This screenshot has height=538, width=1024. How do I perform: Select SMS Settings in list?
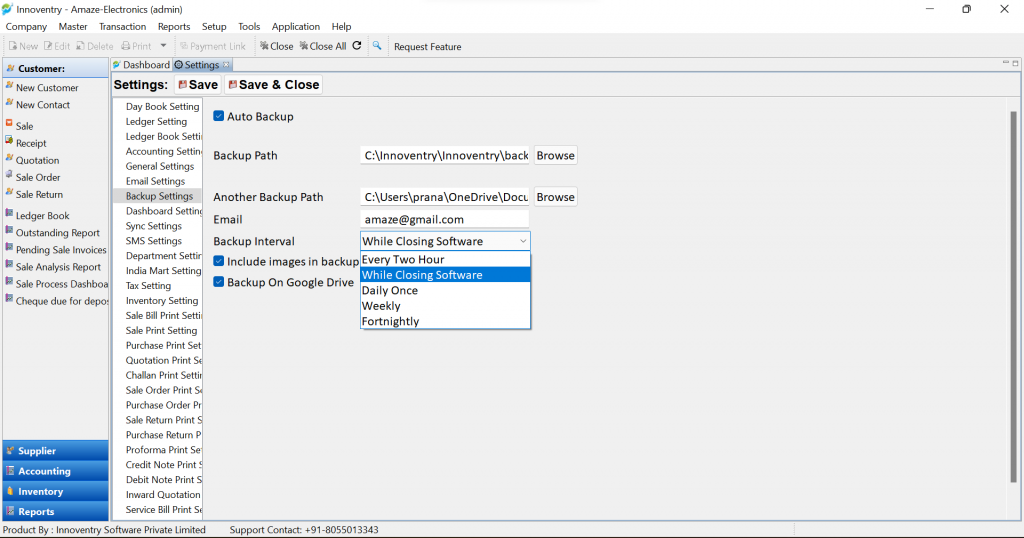pos(153,241)
